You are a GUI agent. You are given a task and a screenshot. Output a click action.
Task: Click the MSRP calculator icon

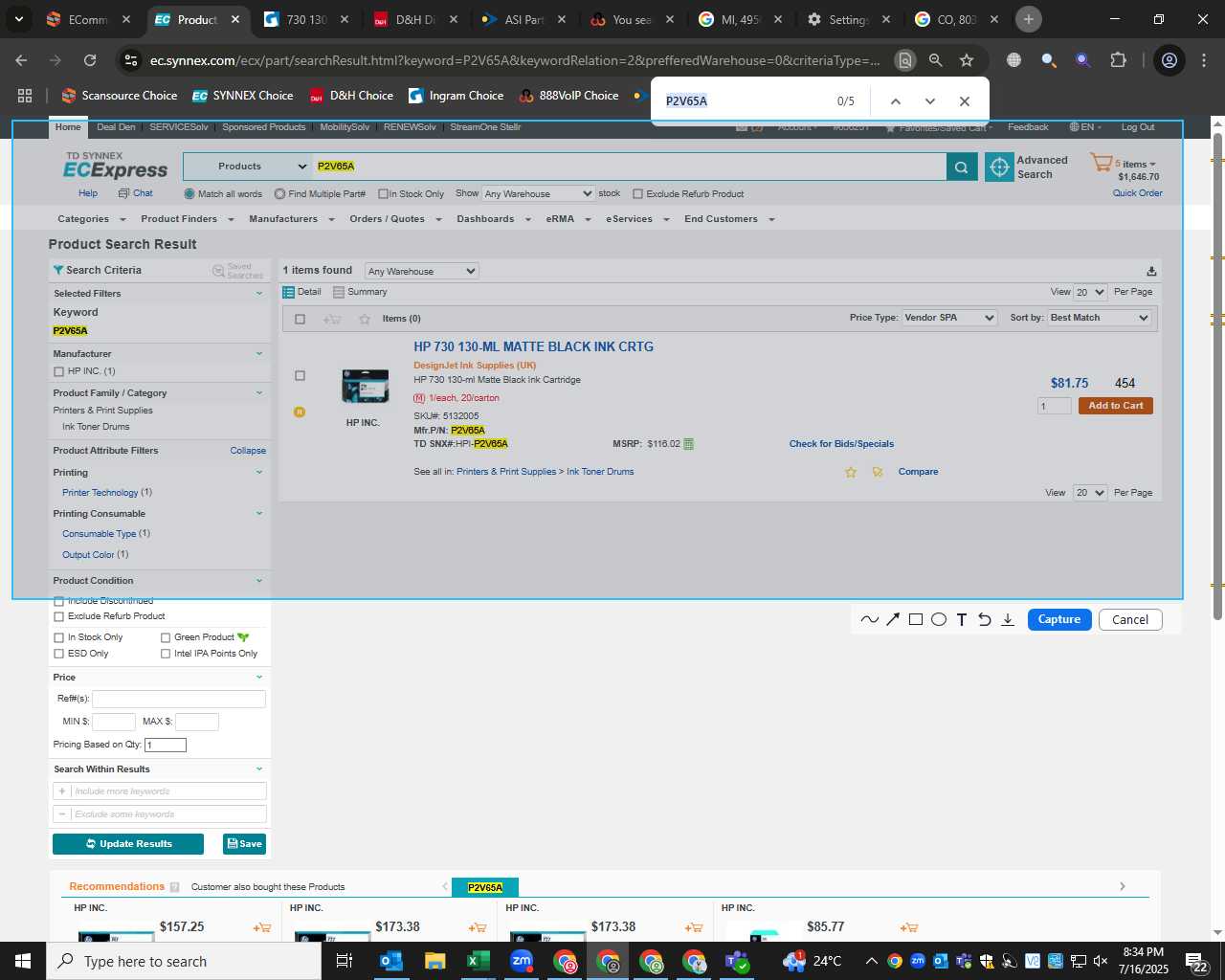click(689, 444)
